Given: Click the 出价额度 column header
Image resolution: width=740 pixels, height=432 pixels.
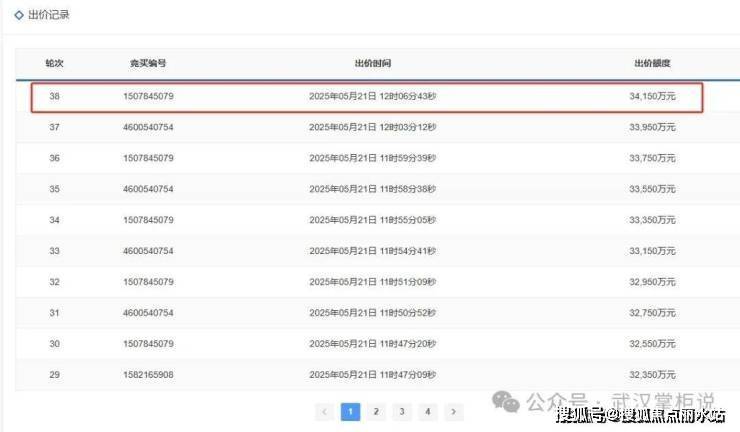Looking at the screenshot, I should [x=652, y=63].
